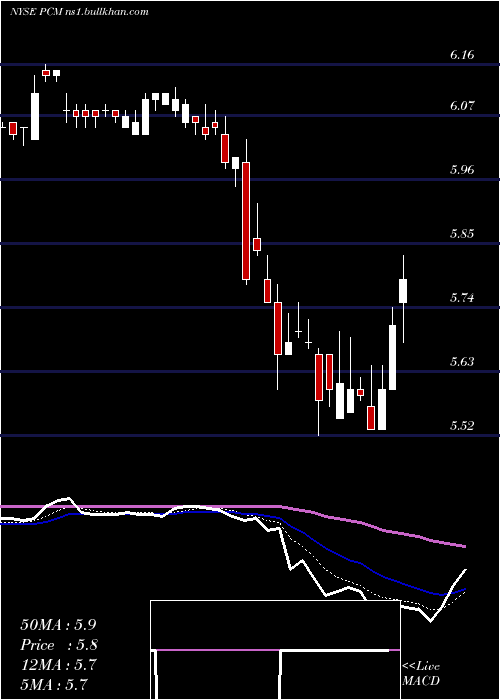The image size is (500, 700).
Task: Click the <<Live MACD label
Action: [x=421, y=674]
